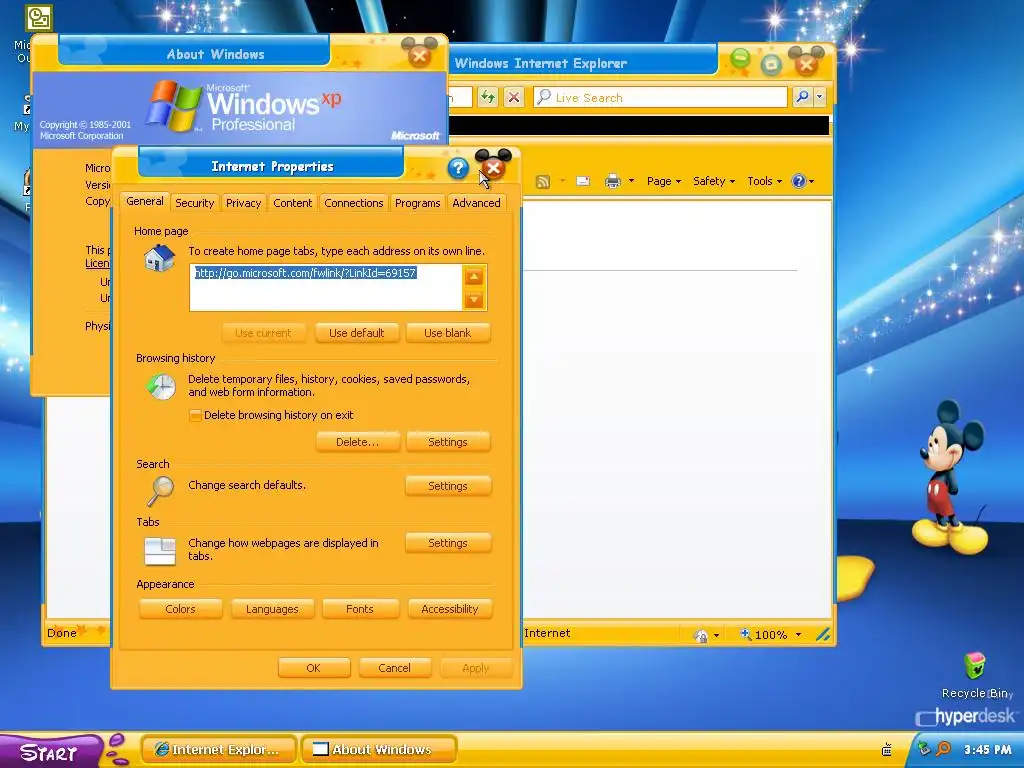This screenshot has width=1024, height=768.
Task: Open the Content tab
Action: pos(293,203)
